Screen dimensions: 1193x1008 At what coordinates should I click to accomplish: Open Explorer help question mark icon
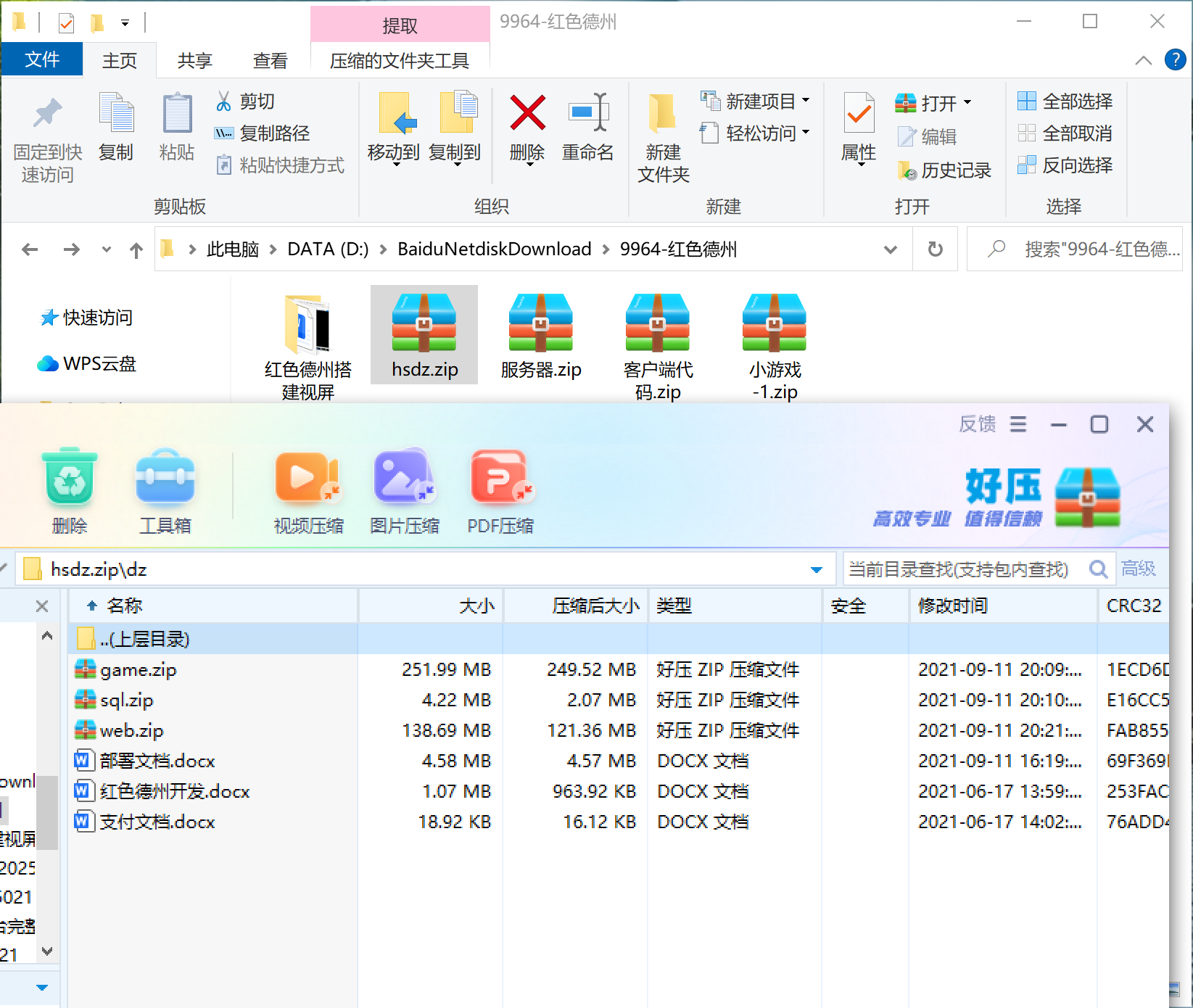point(1175,59)
